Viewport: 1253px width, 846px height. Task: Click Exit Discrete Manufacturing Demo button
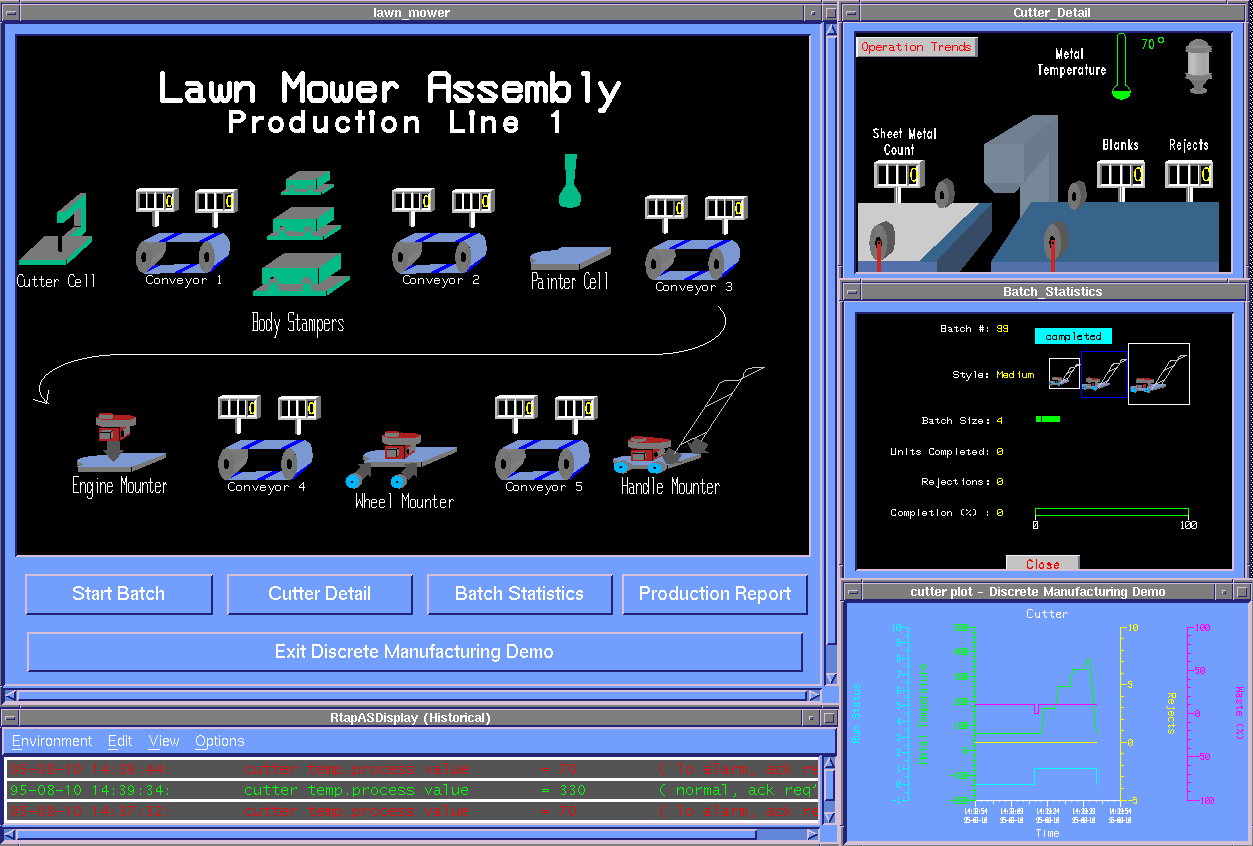click(x=414, y=652)
